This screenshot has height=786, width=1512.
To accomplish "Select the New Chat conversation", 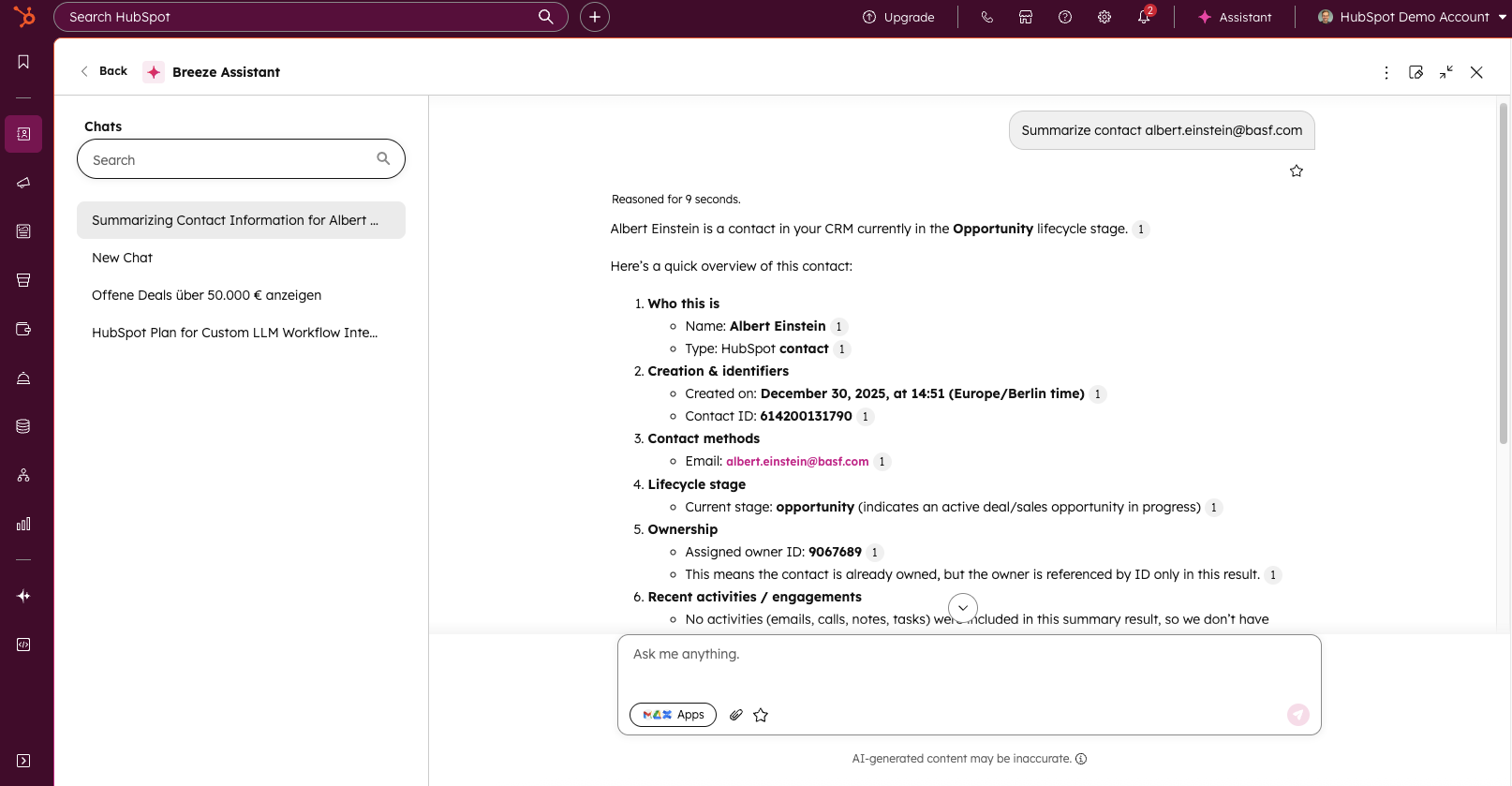I will (x=122, y=258).
